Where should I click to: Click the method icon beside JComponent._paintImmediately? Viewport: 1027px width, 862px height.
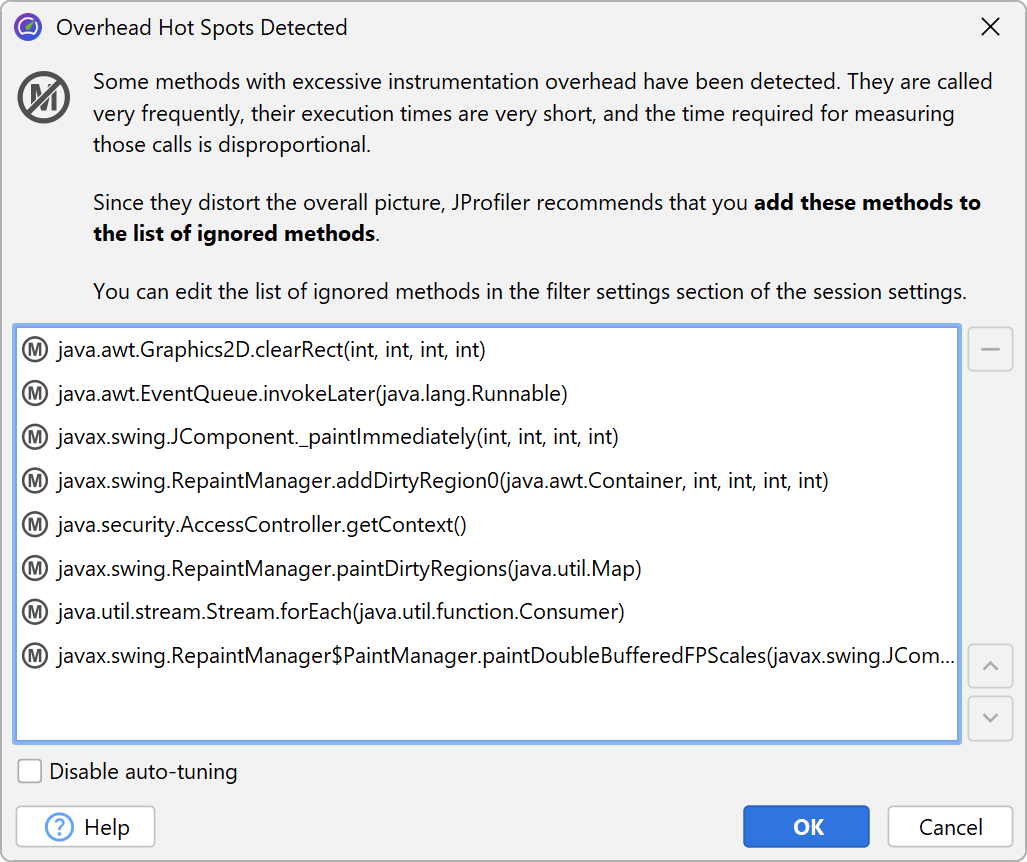point(36,437)
